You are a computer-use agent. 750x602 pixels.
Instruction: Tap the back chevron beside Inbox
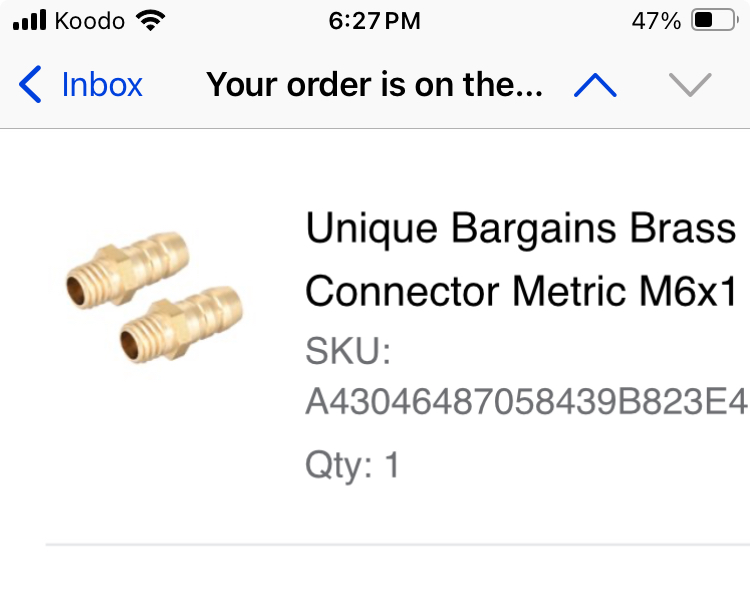point(31,85)
